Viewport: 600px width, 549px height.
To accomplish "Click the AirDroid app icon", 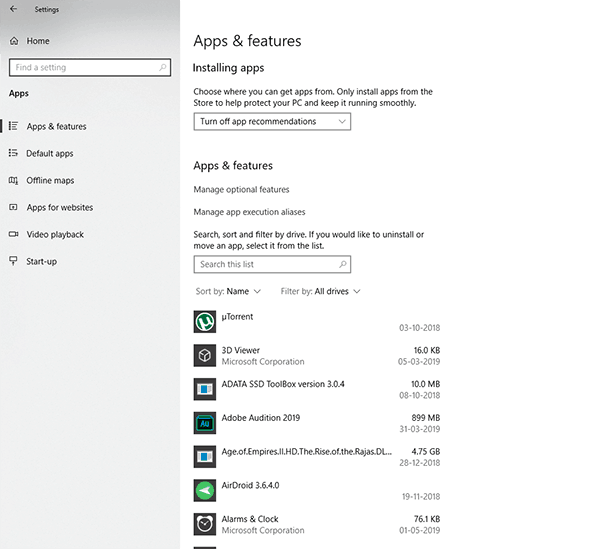I will [x=205, y=490].
